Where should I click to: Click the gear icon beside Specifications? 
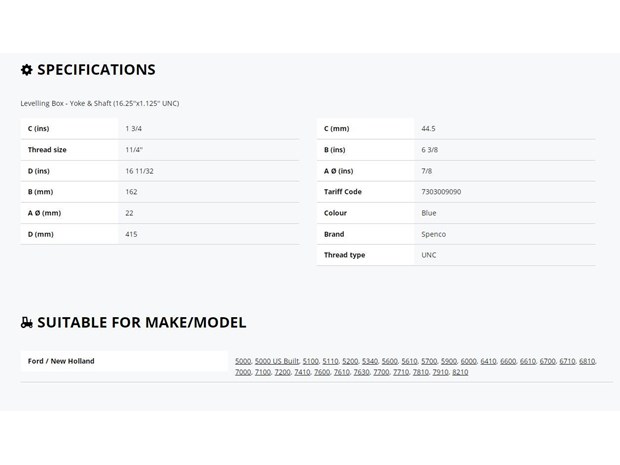pos(26,70)
